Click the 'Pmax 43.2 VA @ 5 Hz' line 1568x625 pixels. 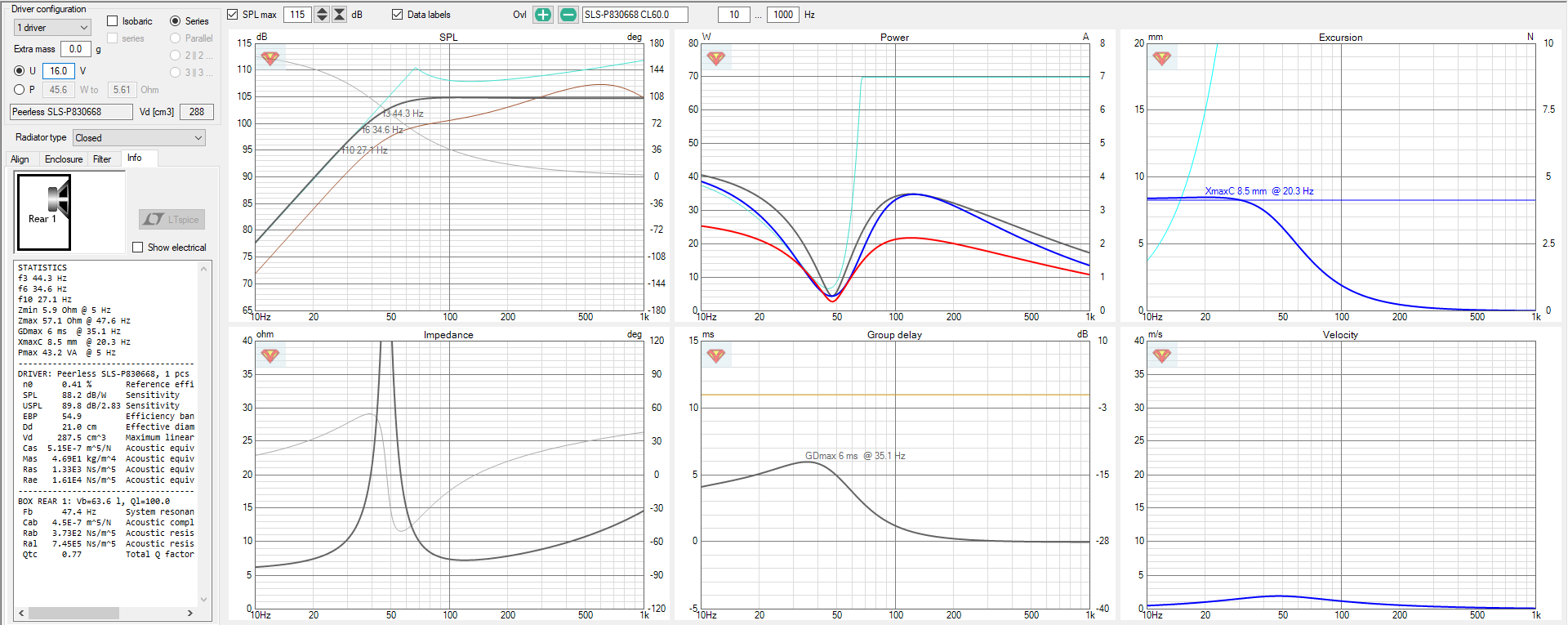pyautogui.click(x=67, y=353)
